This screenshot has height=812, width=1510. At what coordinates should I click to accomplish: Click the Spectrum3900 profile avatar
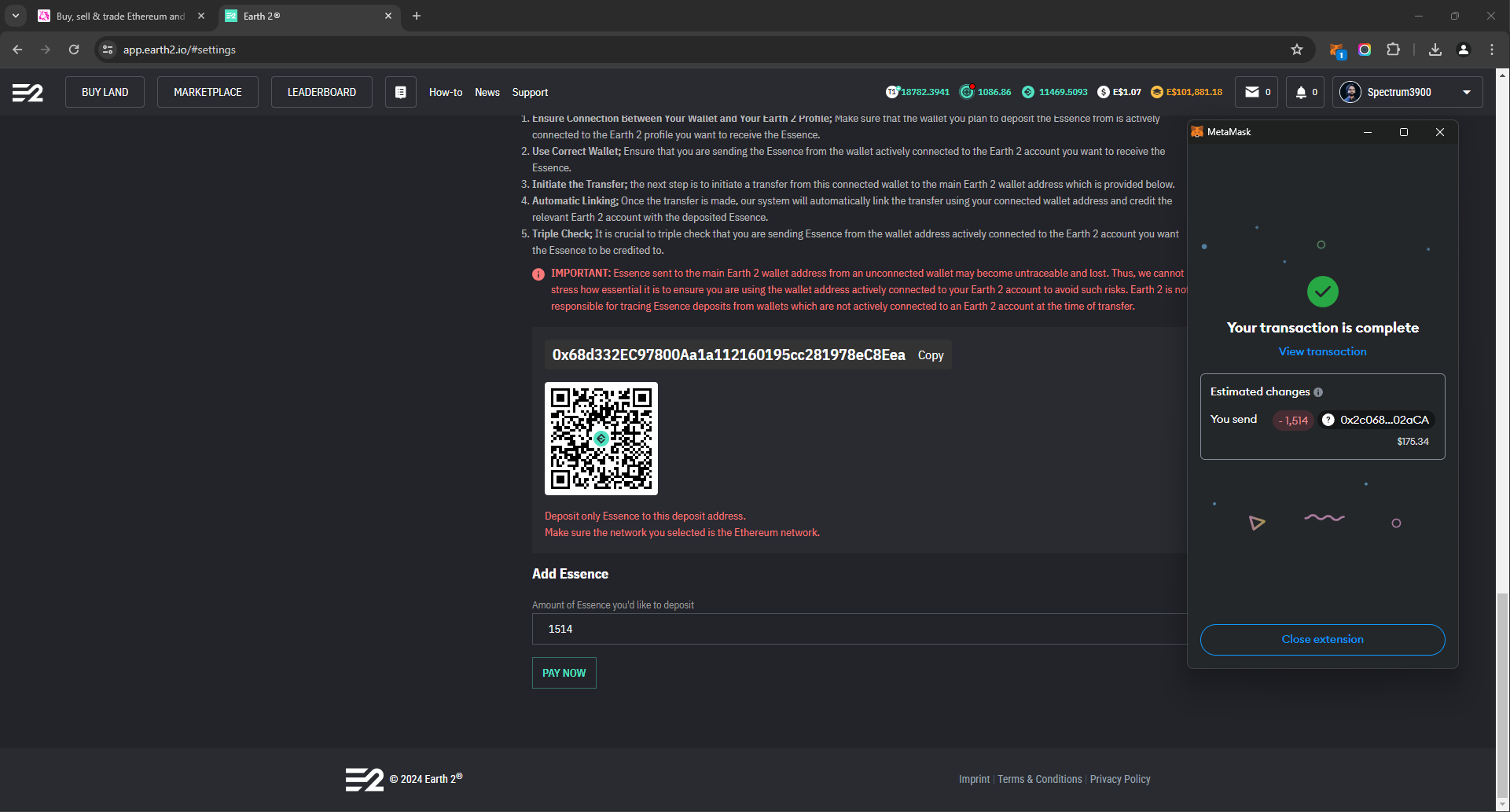click(1350, 92)
